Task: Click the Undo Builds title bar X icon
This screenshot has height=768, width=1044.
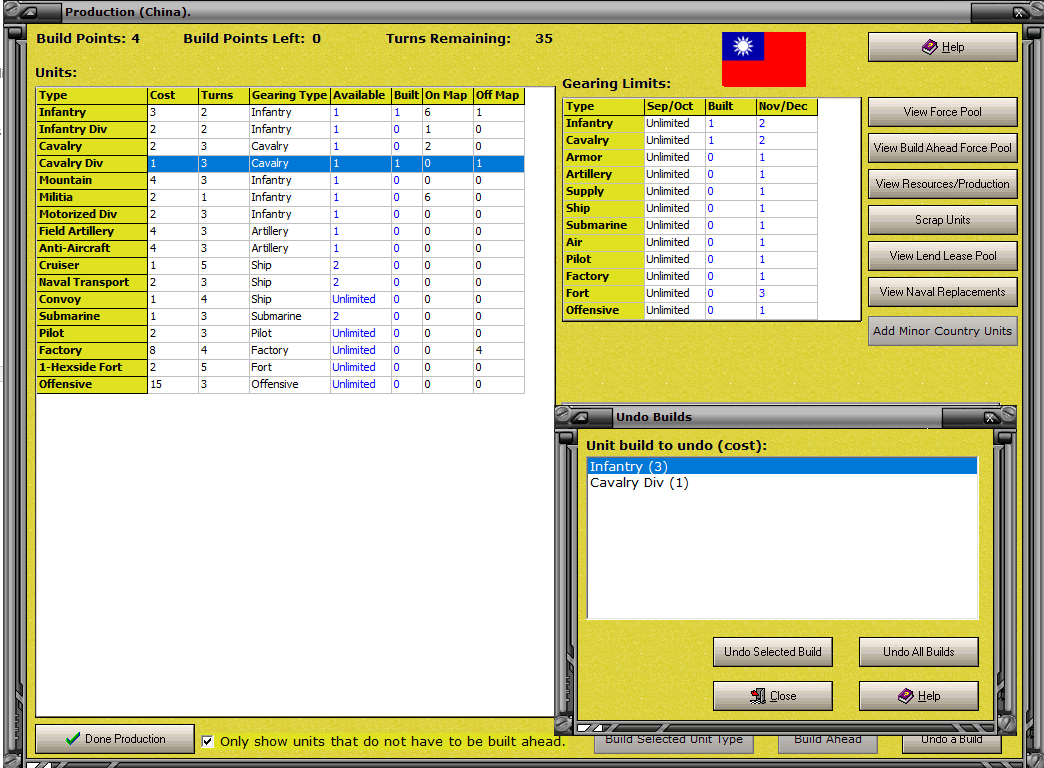Action: point(990,418)
